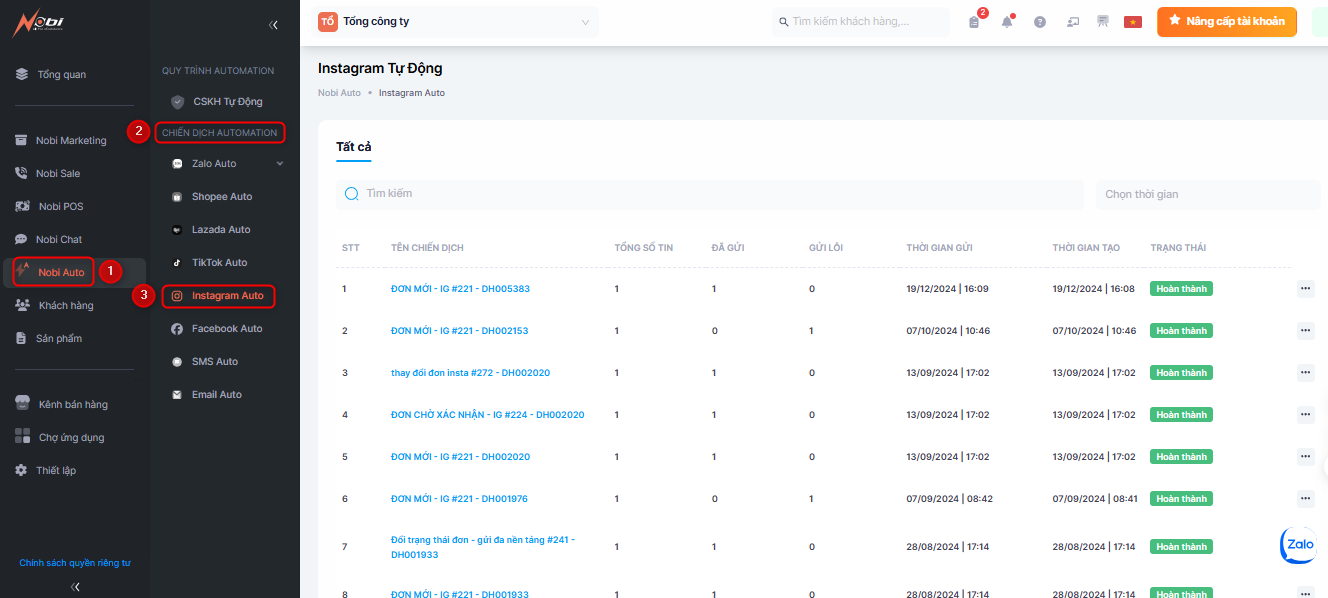Viewport: 1328px width, 598px height.
Task: Open Nobi Marketing in the sidebar
Action: click(70, 141)
